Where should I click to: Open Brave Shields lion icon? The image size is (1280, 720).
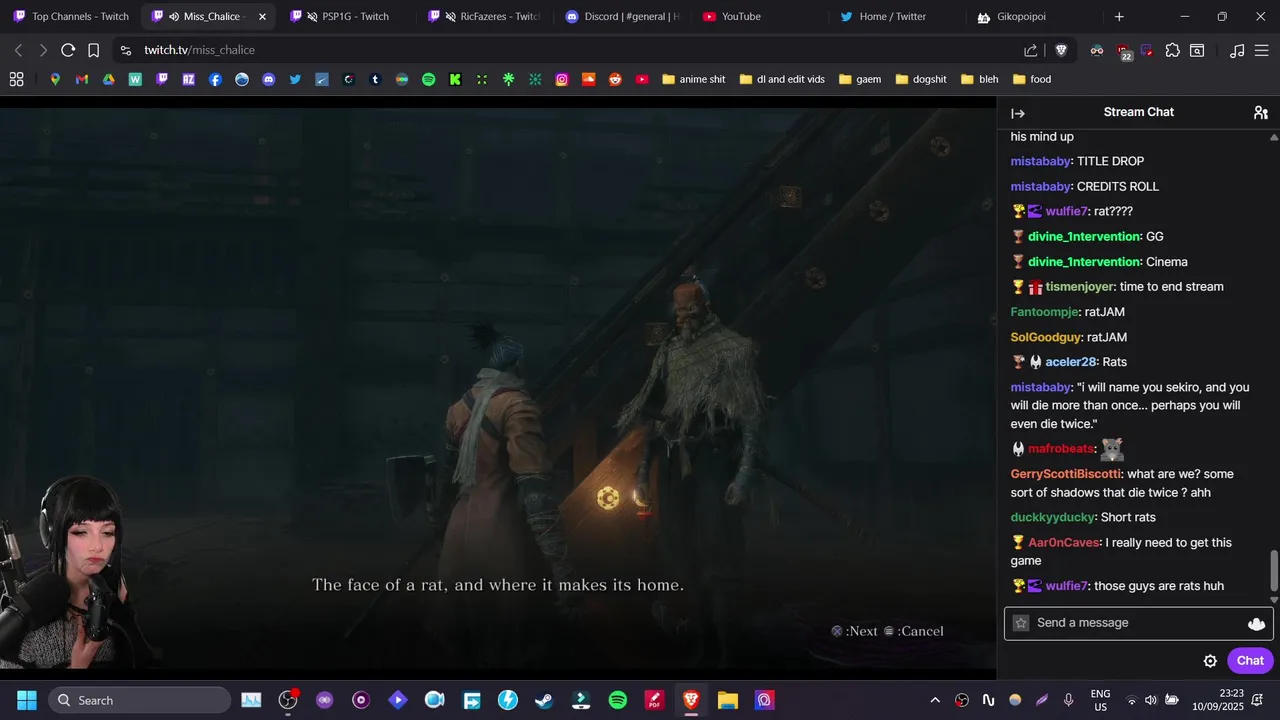[x=1061, y=50]
